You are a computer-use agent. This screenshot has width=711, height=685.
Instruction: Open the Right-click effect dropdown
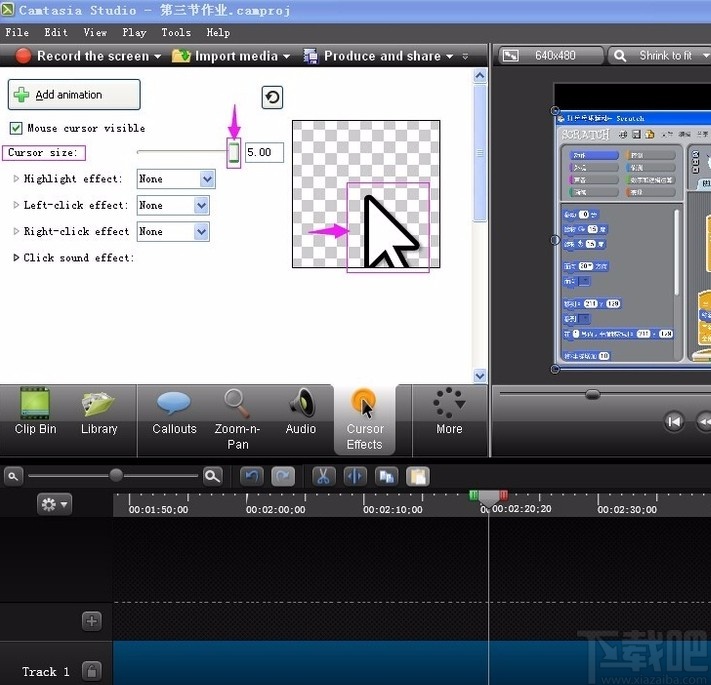(173, 232)
